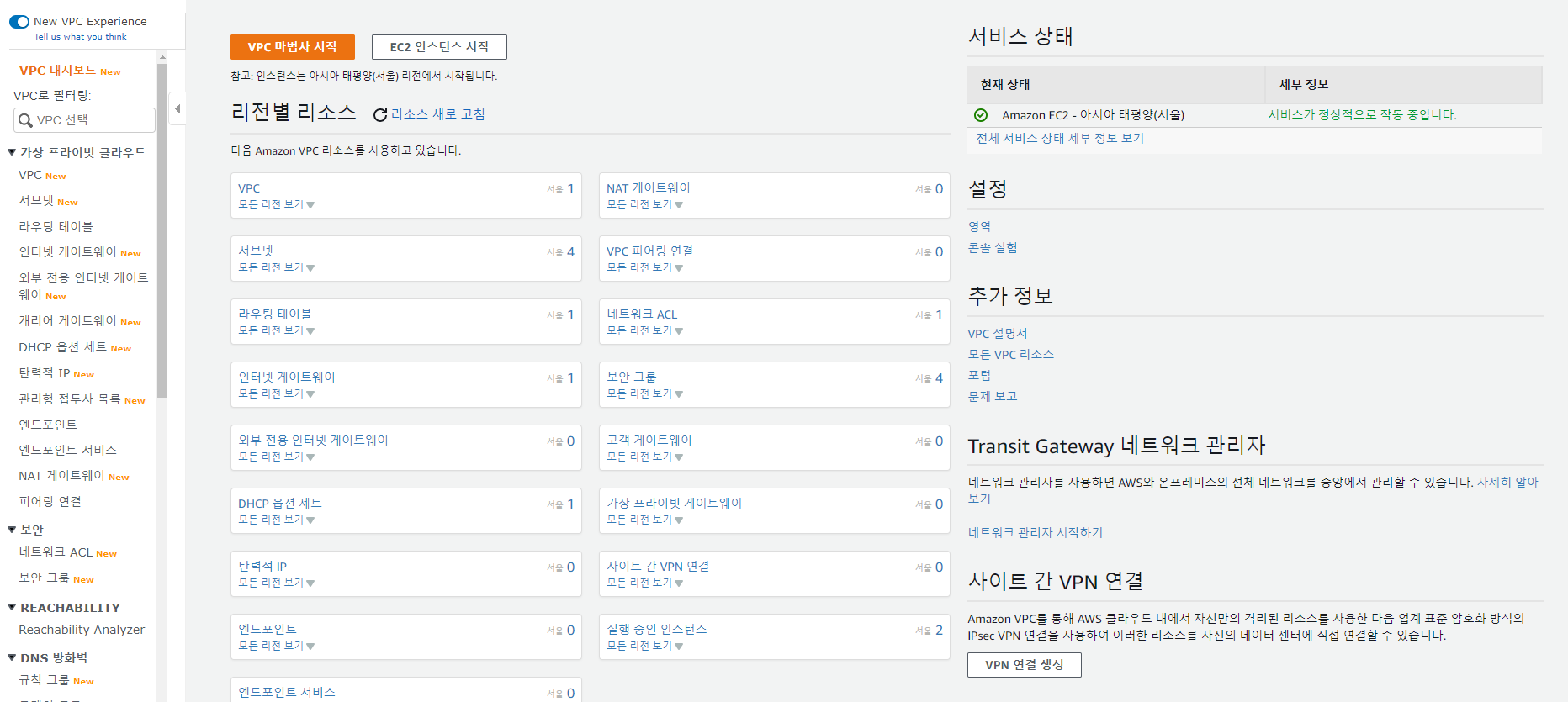Click the VPC 선택 filter input field
This screenshot has height=702, width=1568.
85,120
